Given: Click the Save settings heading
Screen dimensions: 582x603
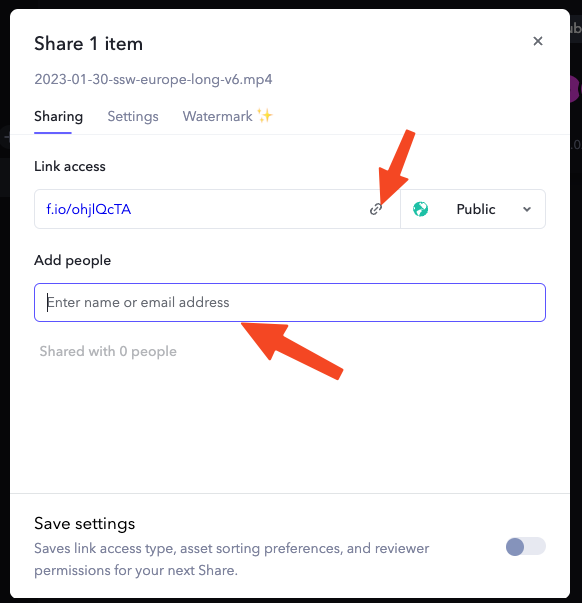Looking at the screenshot, I should pyautogui.click(x=85, y=523).
